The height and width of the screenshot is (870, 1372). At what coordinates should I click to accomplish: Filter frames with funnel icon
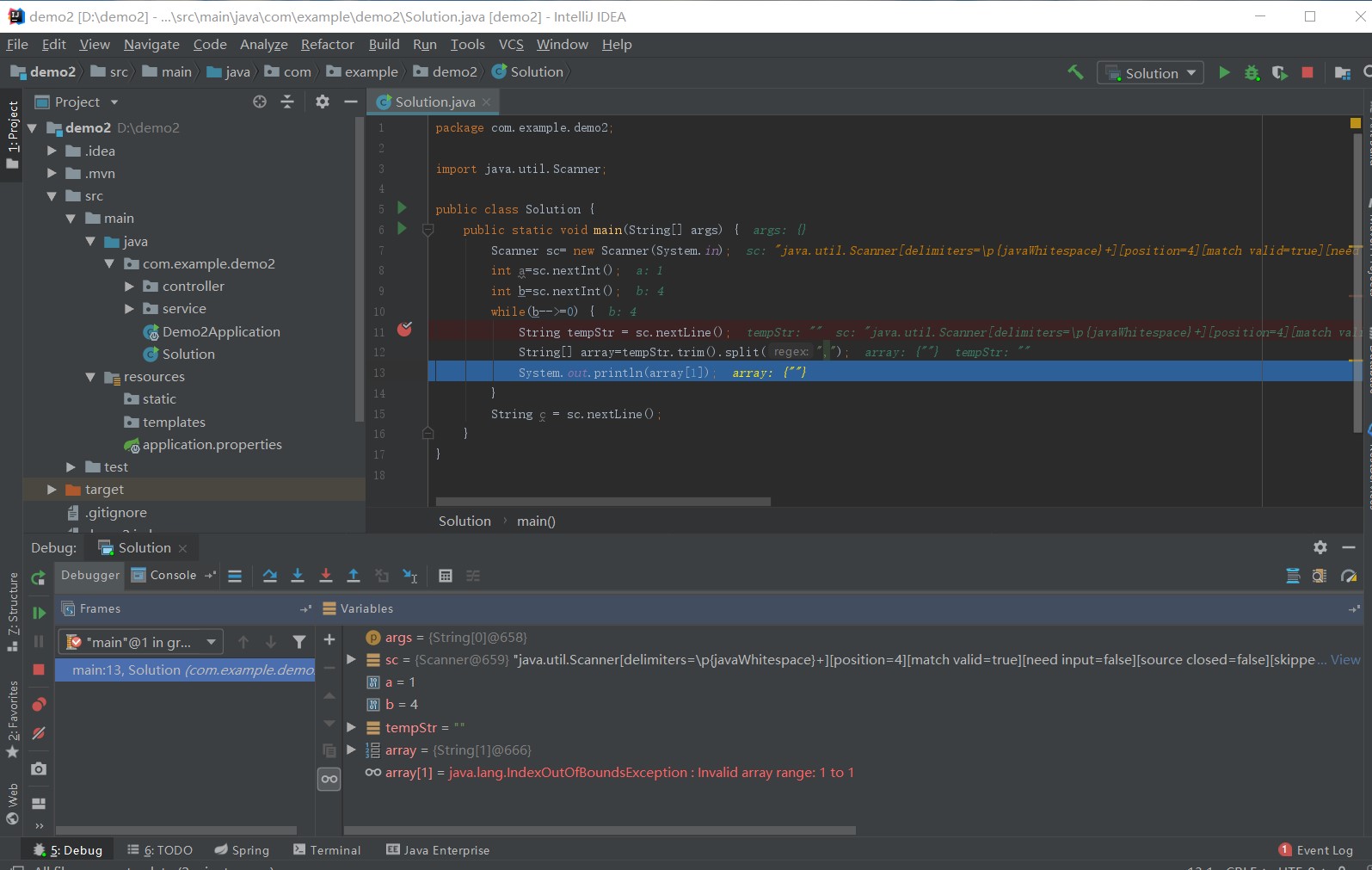point(298,642)
